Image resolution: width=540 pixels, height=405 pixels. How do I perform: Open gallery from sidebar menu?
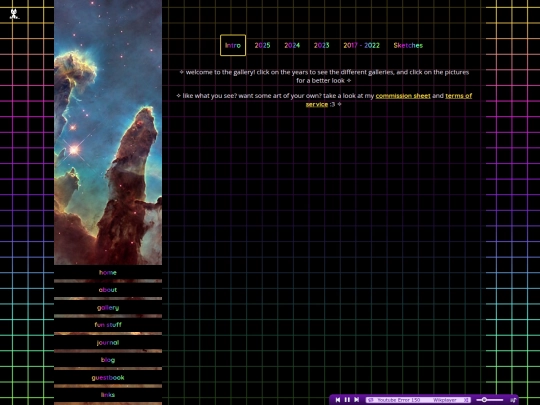(108, 308)
